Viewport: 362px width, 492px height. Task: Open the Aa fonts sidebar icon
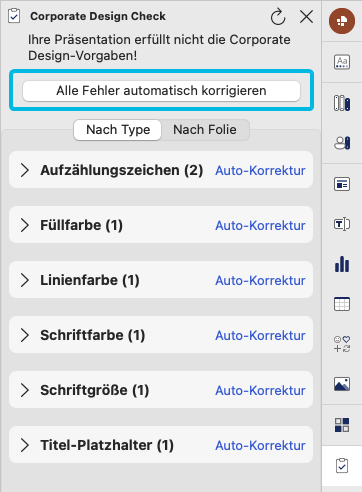click(x=342, y=62)
